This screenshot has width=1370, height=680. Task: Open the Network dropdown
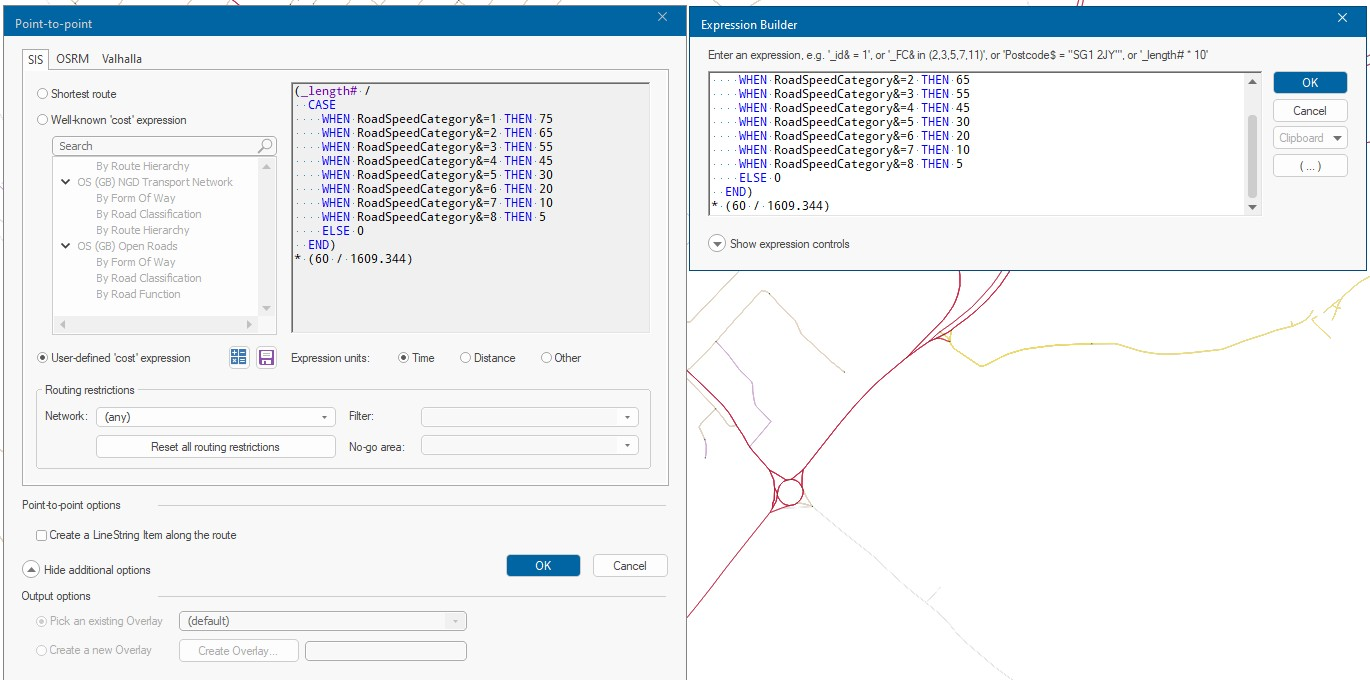pos(215,417)
